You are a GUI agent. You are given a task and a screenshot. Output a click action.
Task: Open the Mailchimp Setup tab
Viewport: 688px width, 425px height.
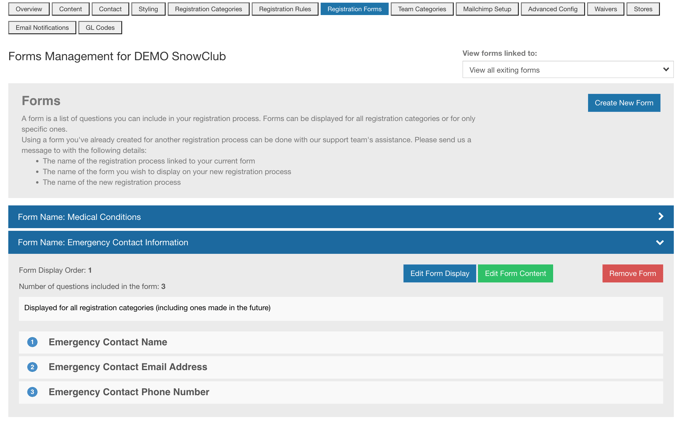[487, 9]
